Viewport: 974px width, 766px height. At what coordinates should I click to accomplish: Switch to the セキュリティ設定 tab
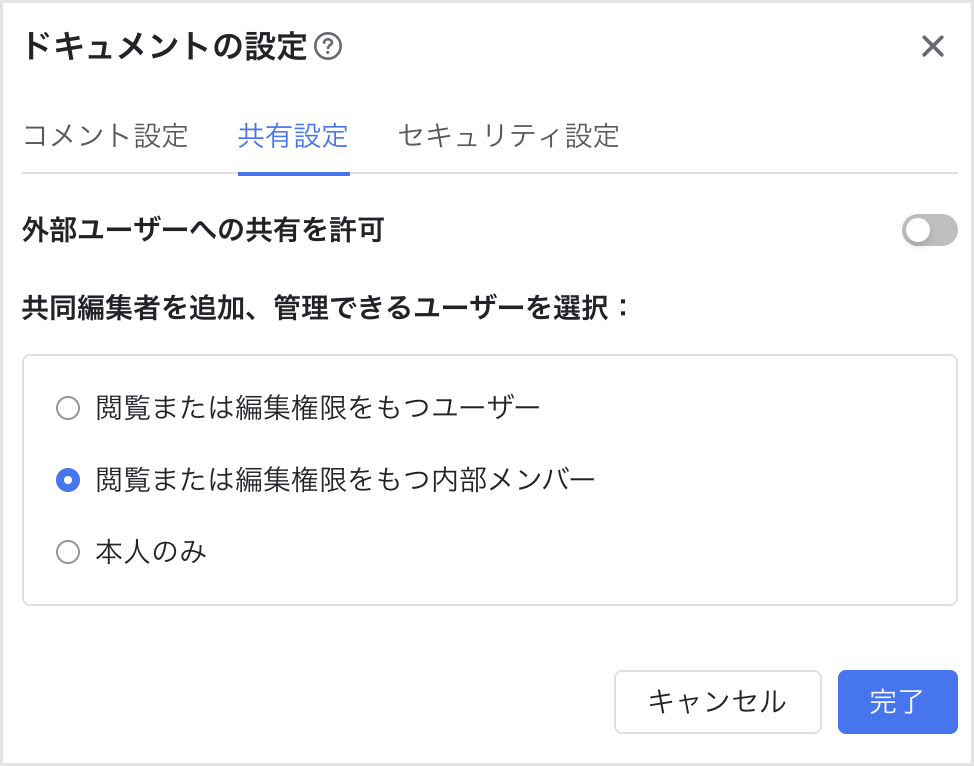tap(508, 136)
